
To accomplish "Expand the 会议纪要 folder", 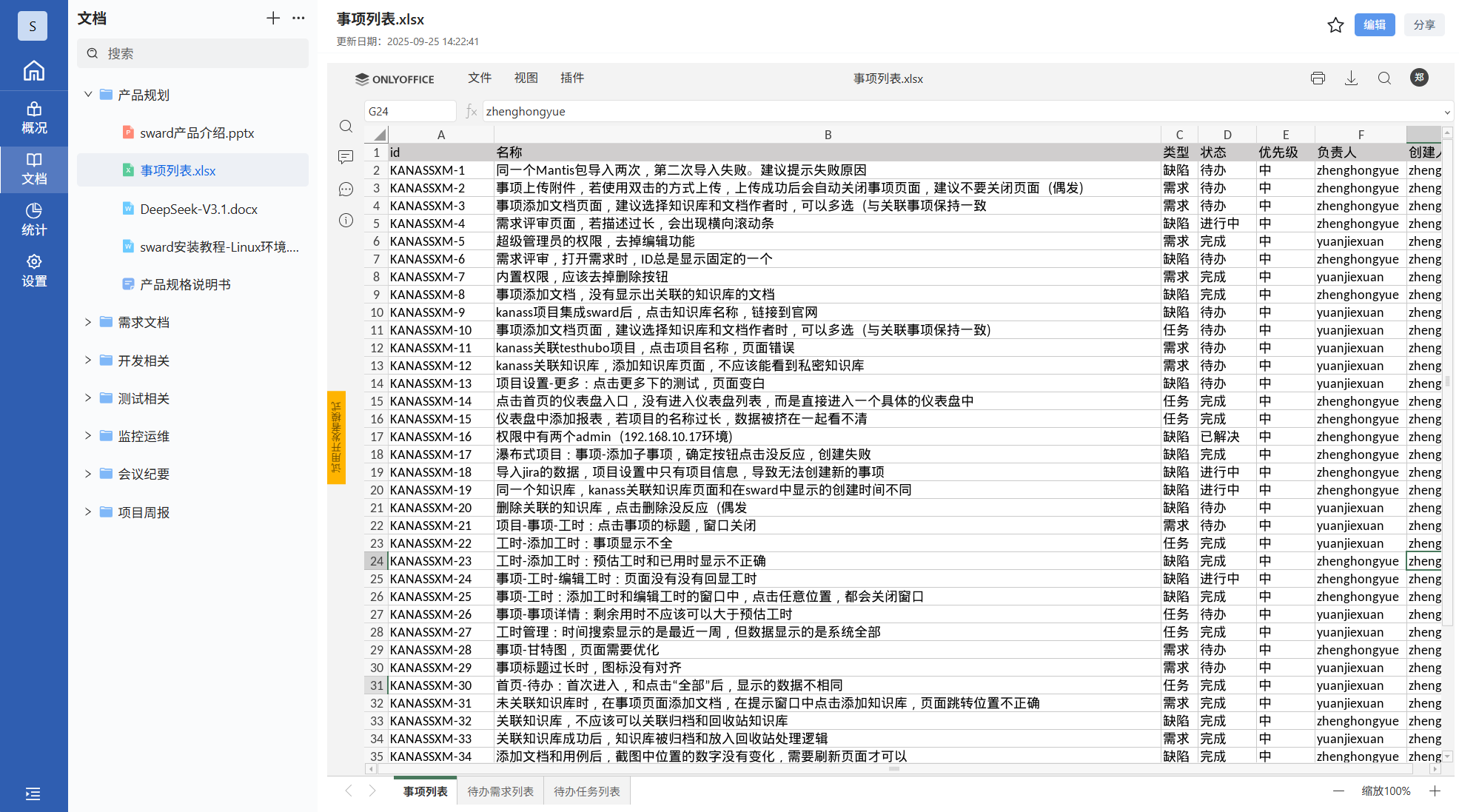I will click(x=88, y=474).
